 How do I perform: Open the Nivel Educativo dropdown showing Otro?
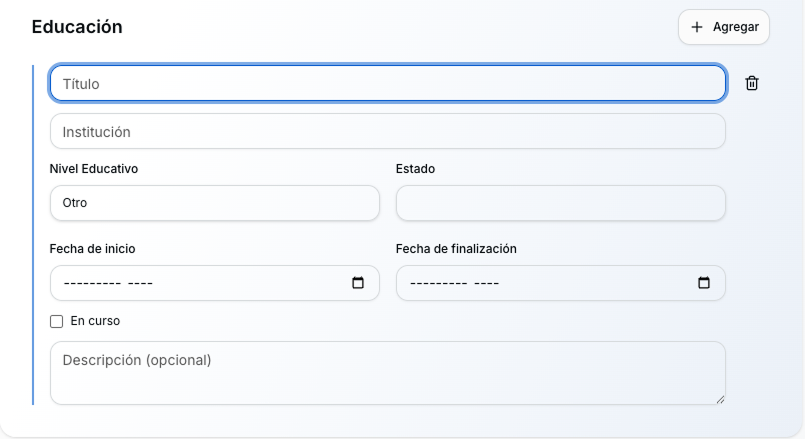tap(214, 203)
